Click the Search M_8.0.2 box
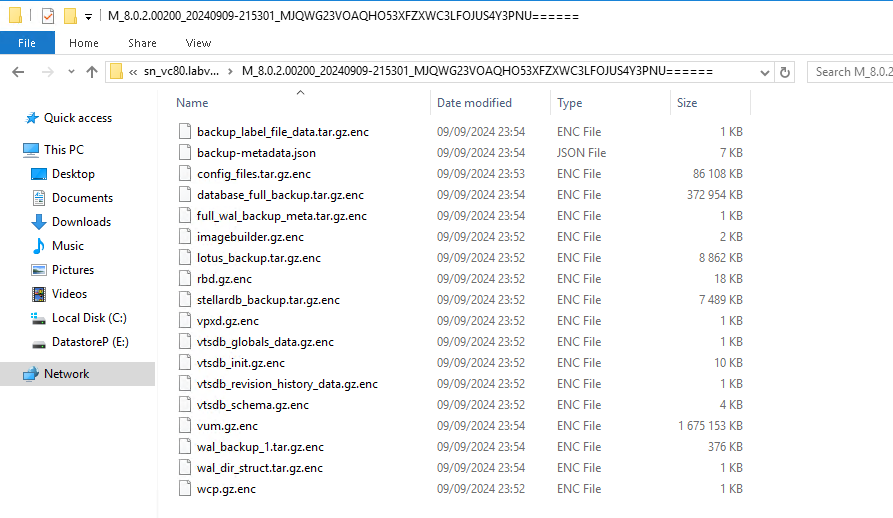Image resolution: width=893 pixels, height=518 pixels. (850, 72)
